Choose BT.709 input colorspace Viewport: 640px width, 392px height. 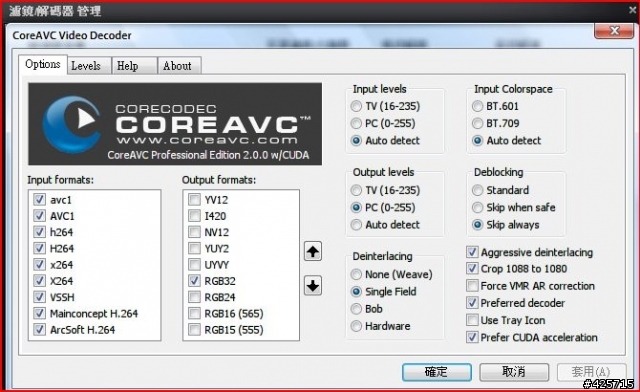(477, 123)
